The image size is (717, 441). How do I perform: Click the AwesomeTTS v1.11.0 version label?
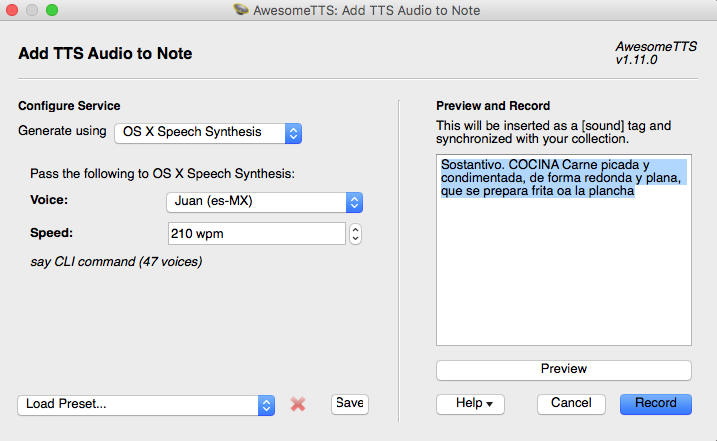pyautogui.click(x=648, y=53)
